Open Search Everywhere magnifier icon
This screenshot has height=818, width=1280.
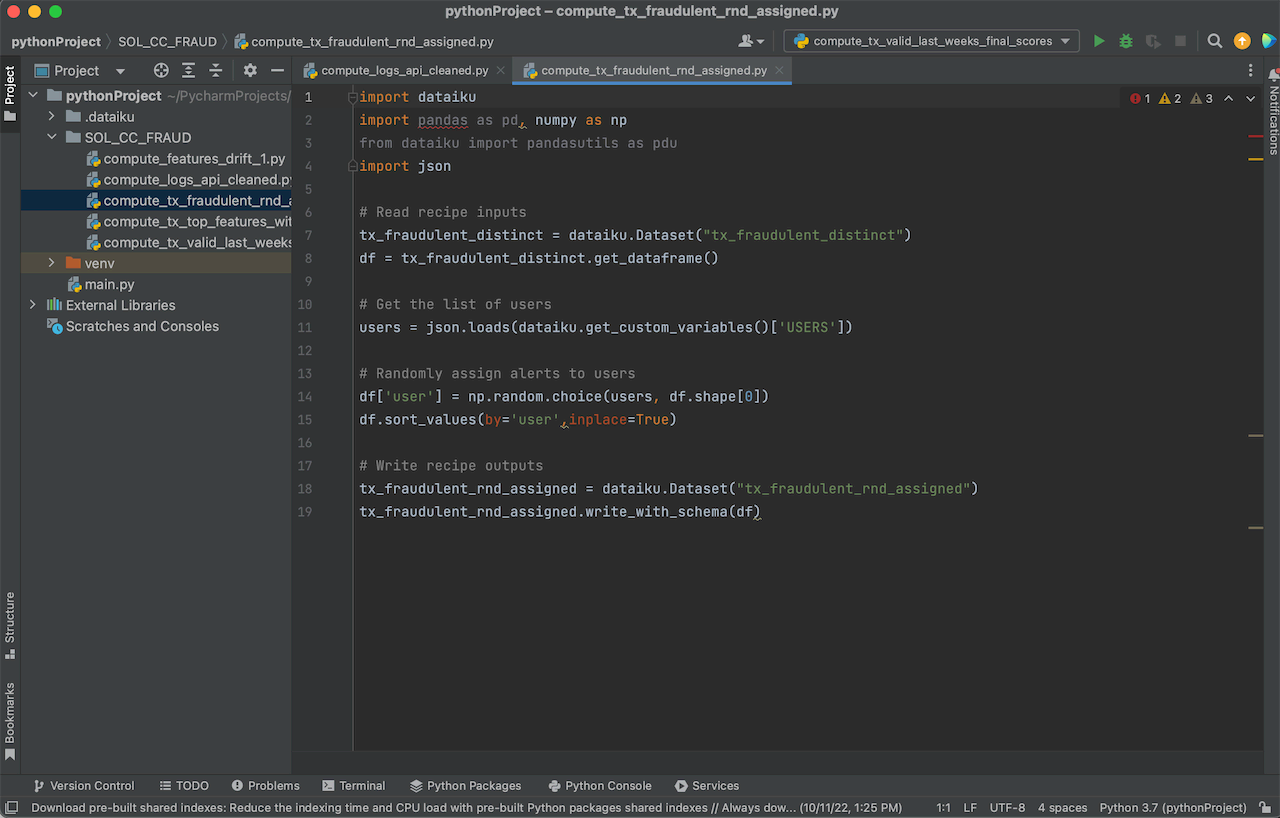click(x=1215, y=41)
